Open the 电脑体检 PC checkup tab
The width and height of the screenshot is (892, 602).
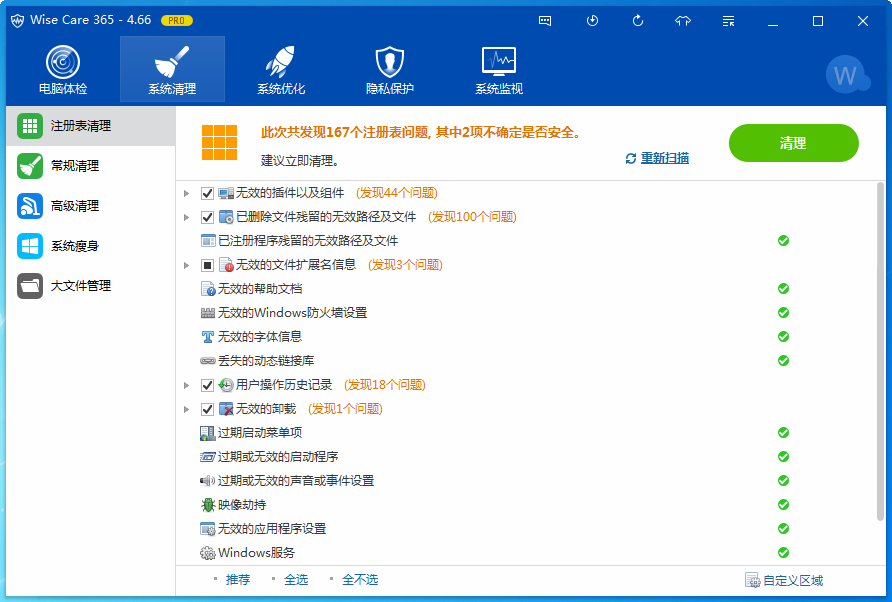63,69
